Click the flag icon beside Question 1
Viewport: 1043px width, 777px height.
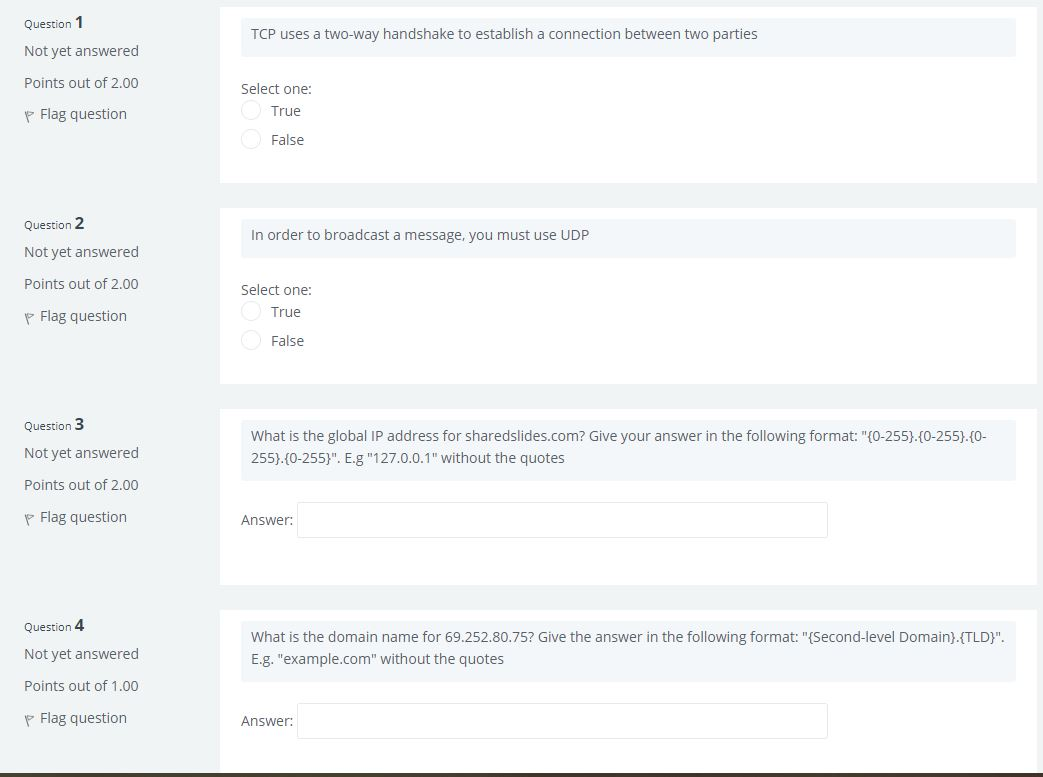[x=30, y=114]
